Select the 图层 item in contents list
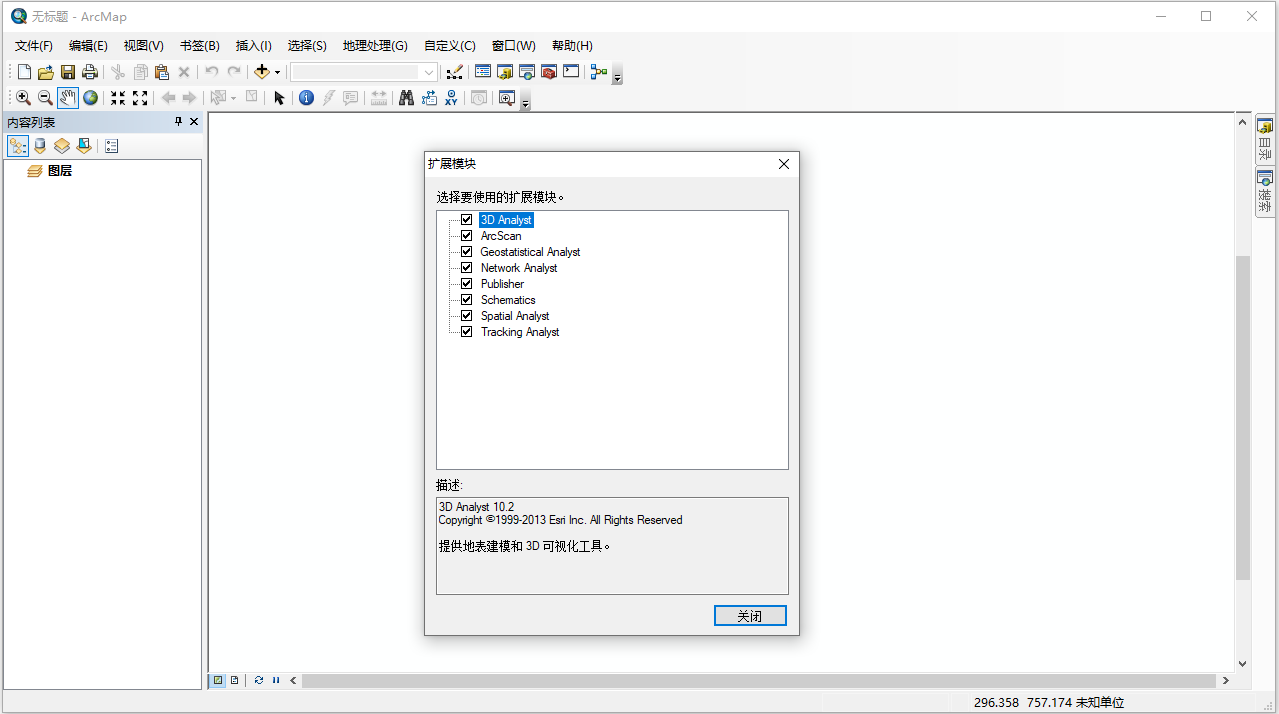The height and width of the screenshot is (714, 1279). 60,171
